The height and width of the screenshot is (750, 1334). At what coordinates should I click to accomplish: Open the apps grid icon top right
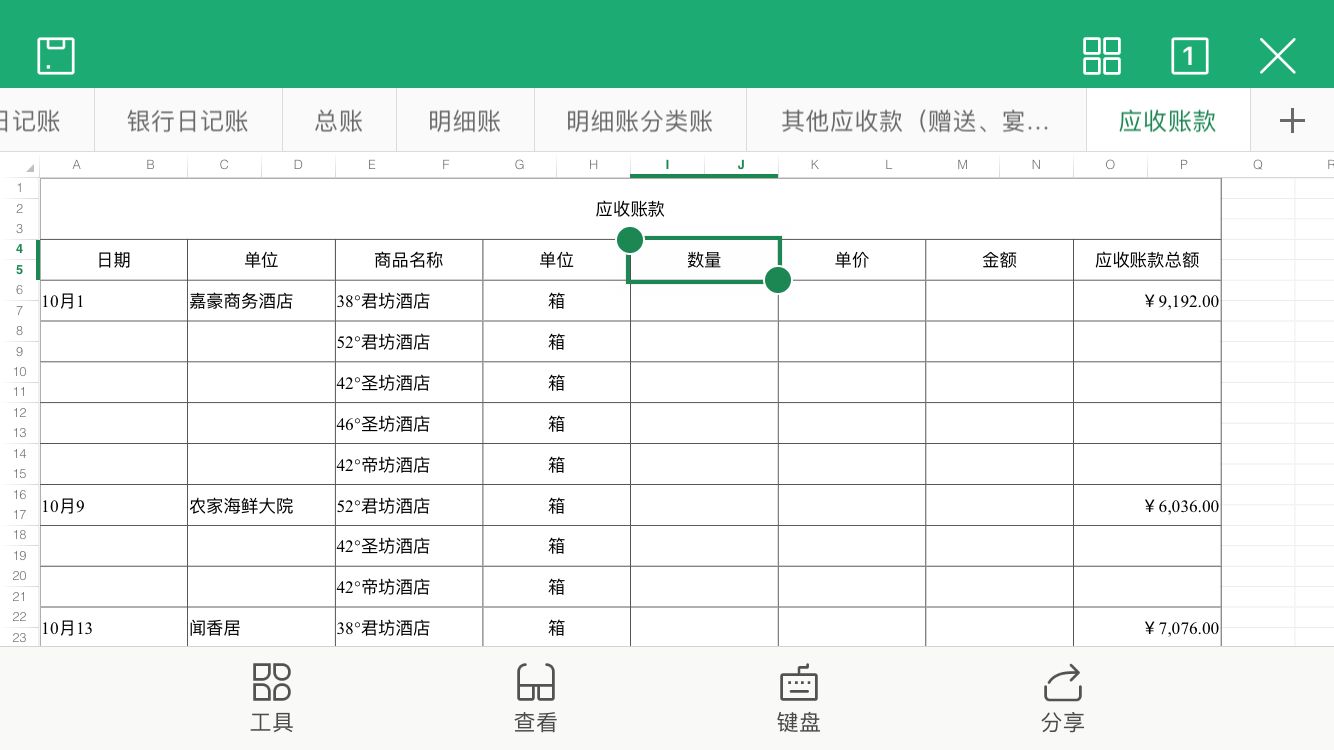coord(1102,57)
